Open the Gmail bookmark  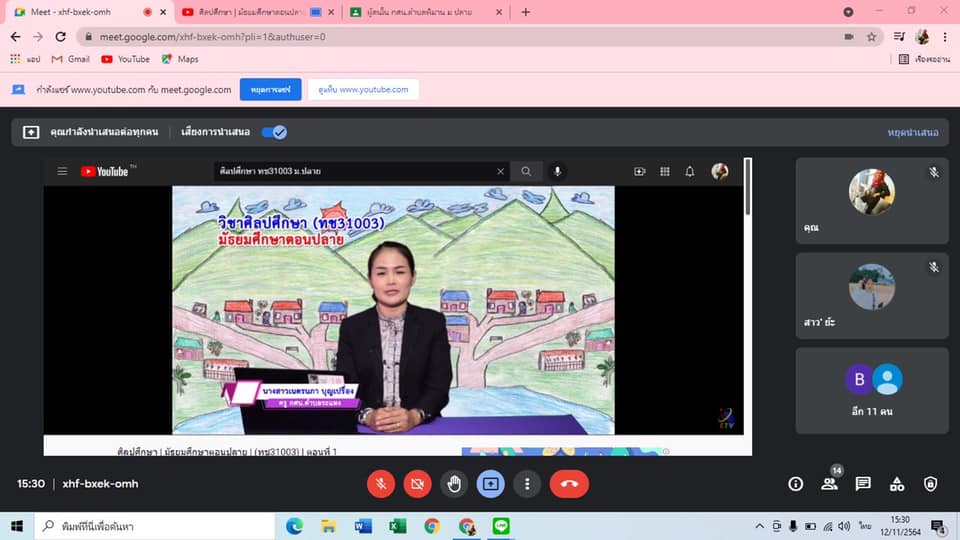tap(70, 59)
